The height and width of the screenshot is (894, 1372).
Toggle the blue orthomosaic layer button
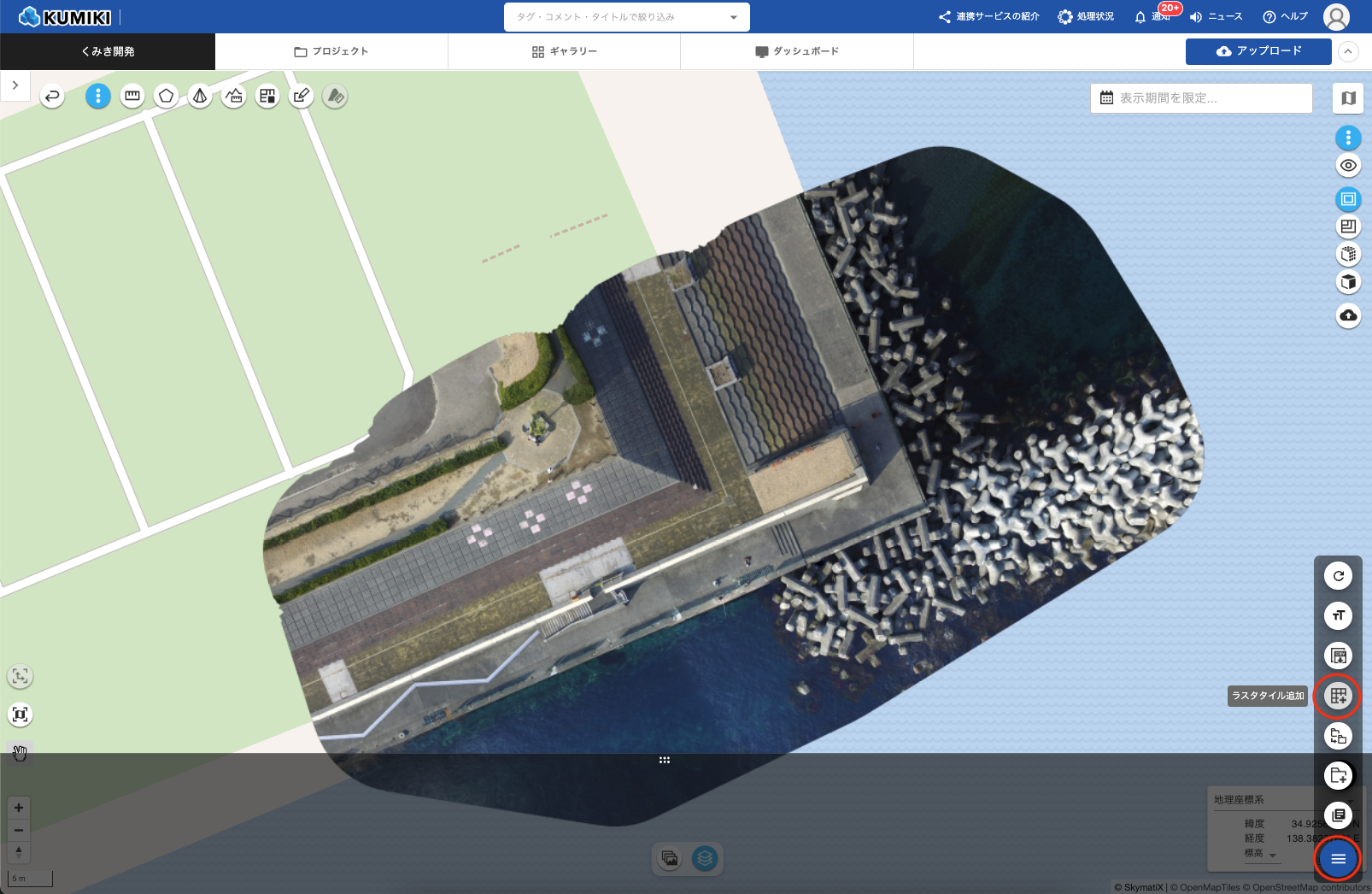point(1348,199)
